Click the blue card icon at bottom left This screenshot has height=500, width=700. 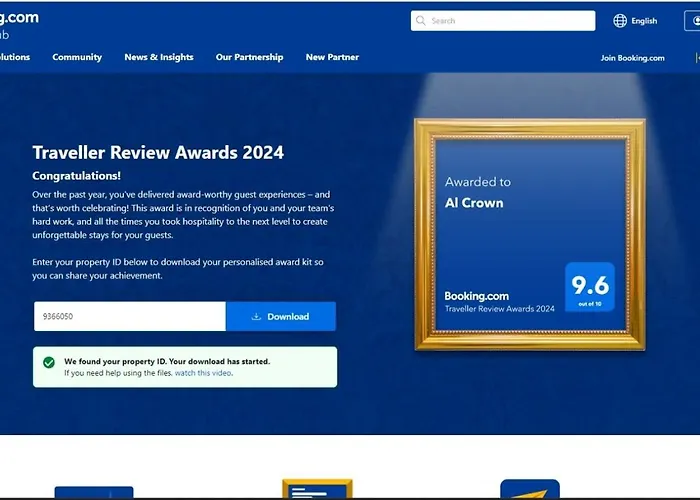click(x=94, y=492)
